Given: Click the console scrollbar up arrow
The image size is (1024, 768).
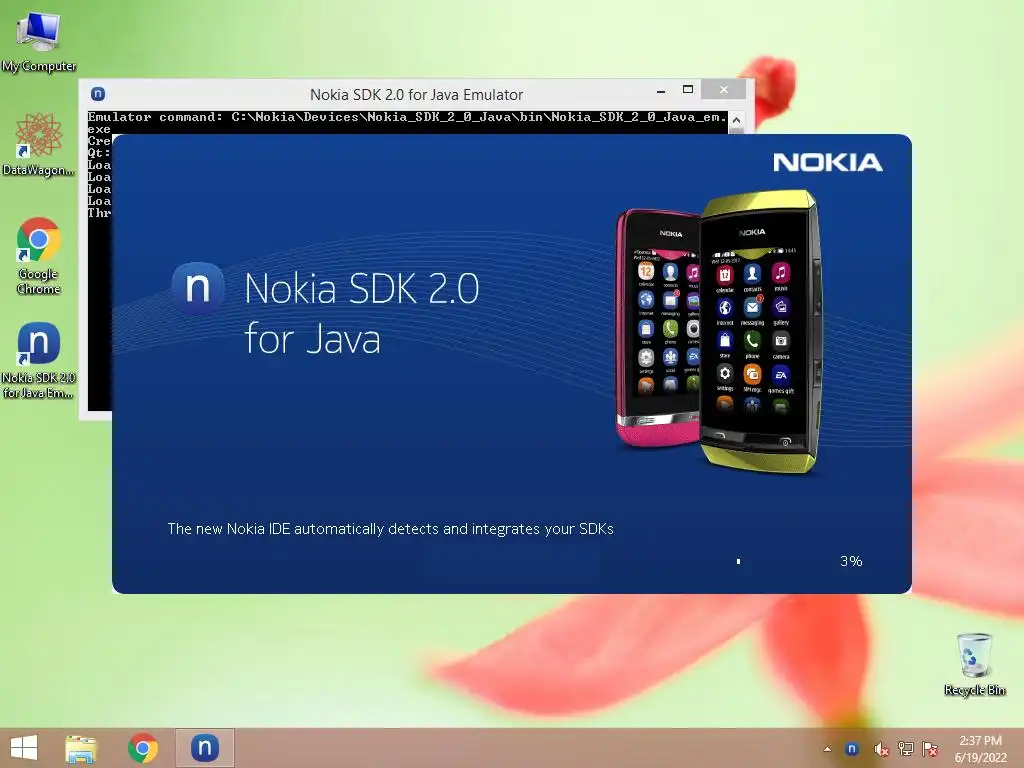Looking at the screenshot, I should point(736,120).
